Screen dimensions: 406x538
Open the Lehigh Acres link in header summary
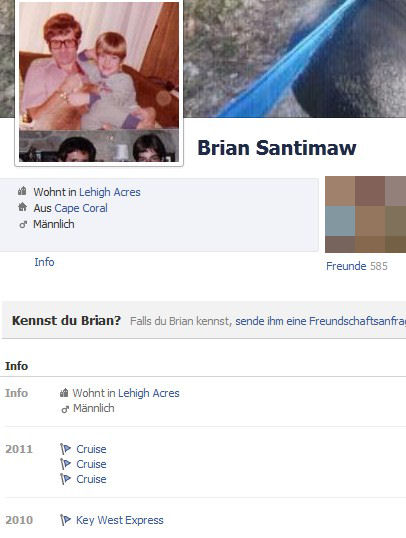109,192
